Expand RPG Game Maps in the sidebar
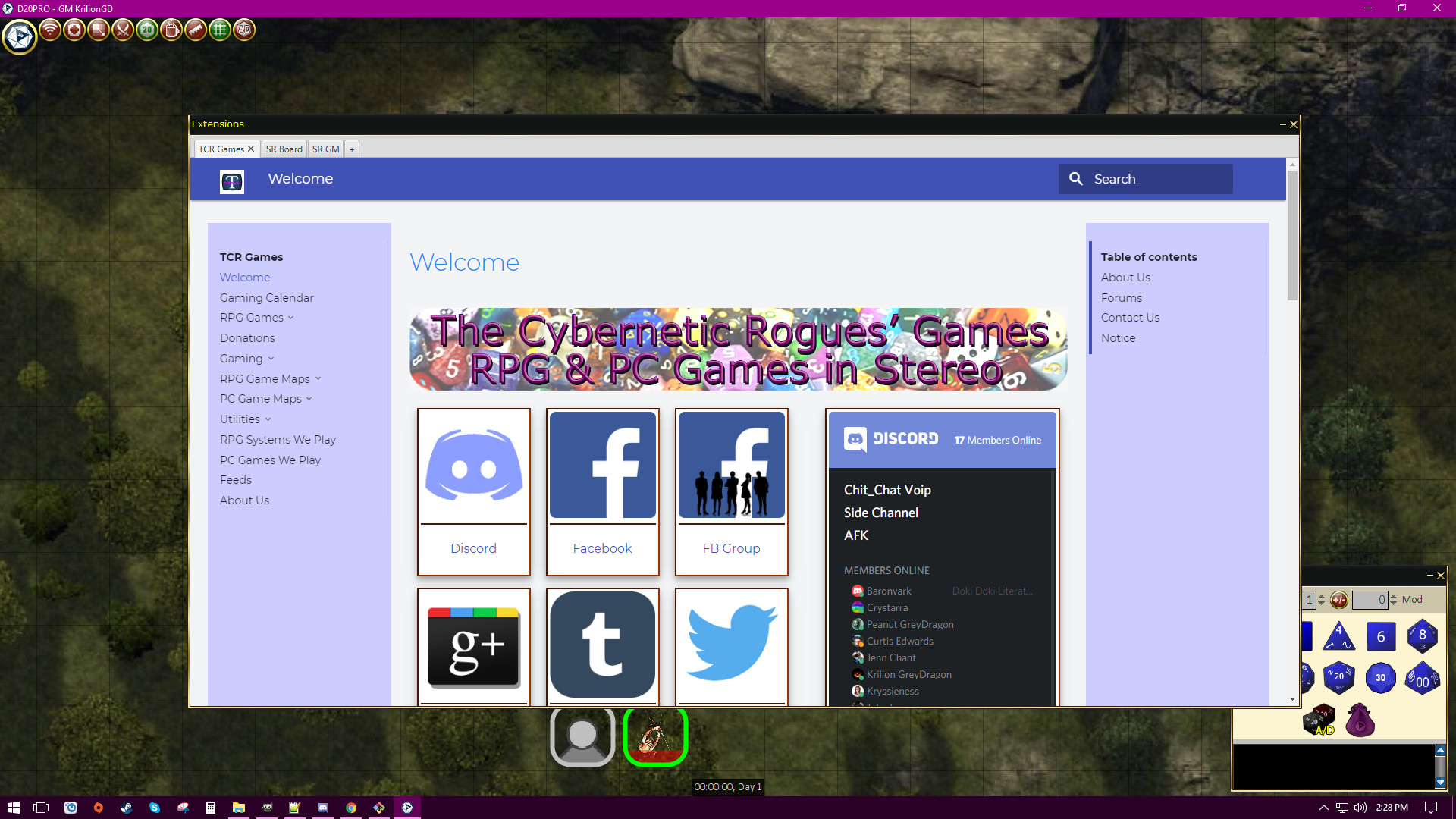The image size is (1456, 819). (270, 379)
